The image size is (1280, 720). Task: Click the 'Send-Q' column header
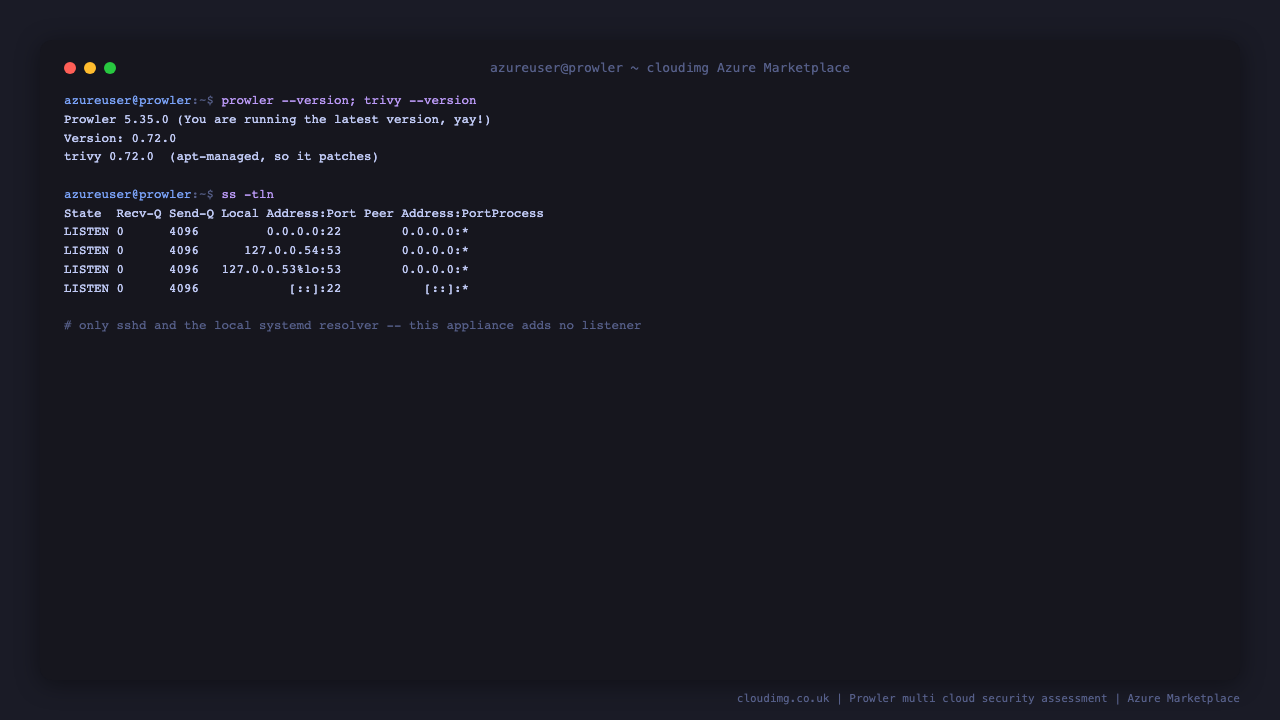(x=191, y=214)
